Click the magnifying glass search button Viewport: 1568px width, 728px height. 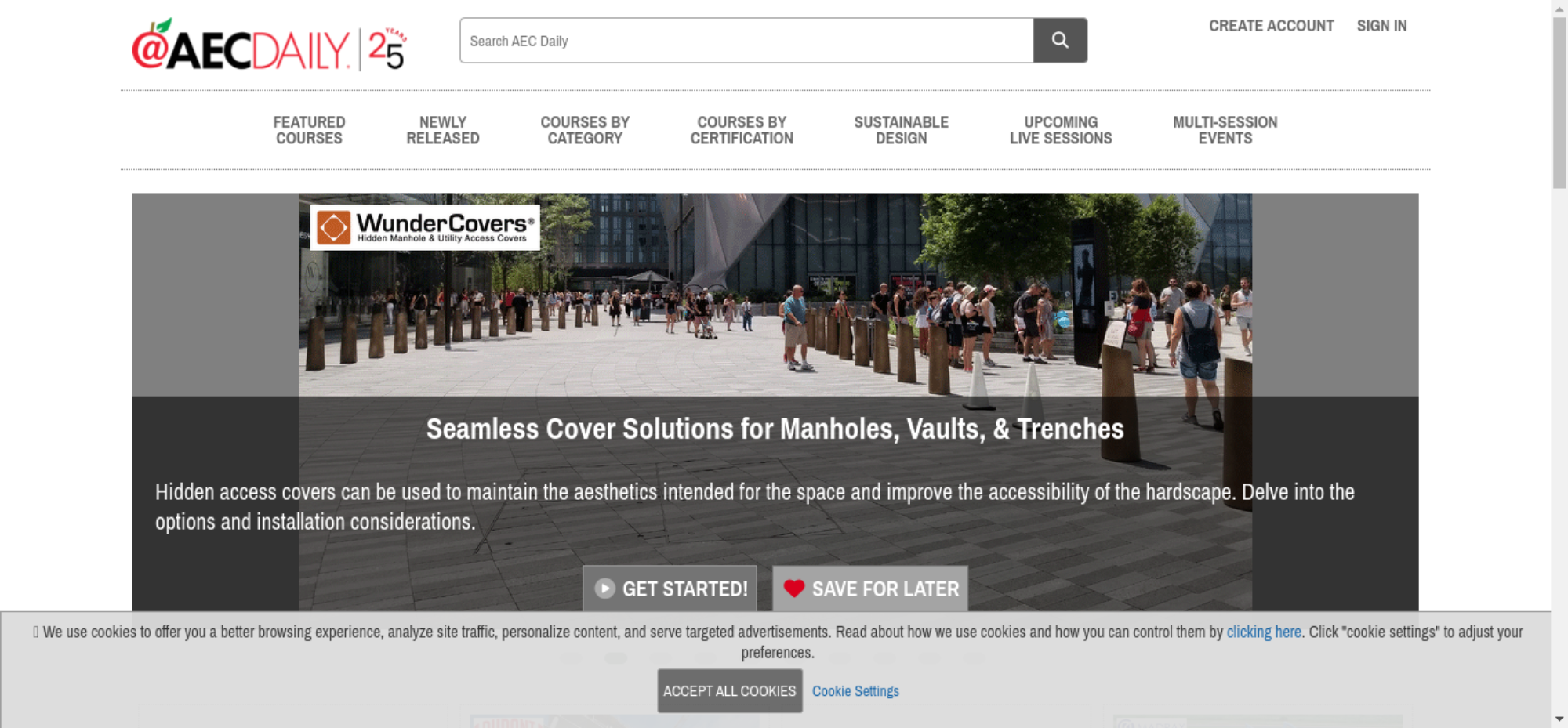[x=1059, y=41]
